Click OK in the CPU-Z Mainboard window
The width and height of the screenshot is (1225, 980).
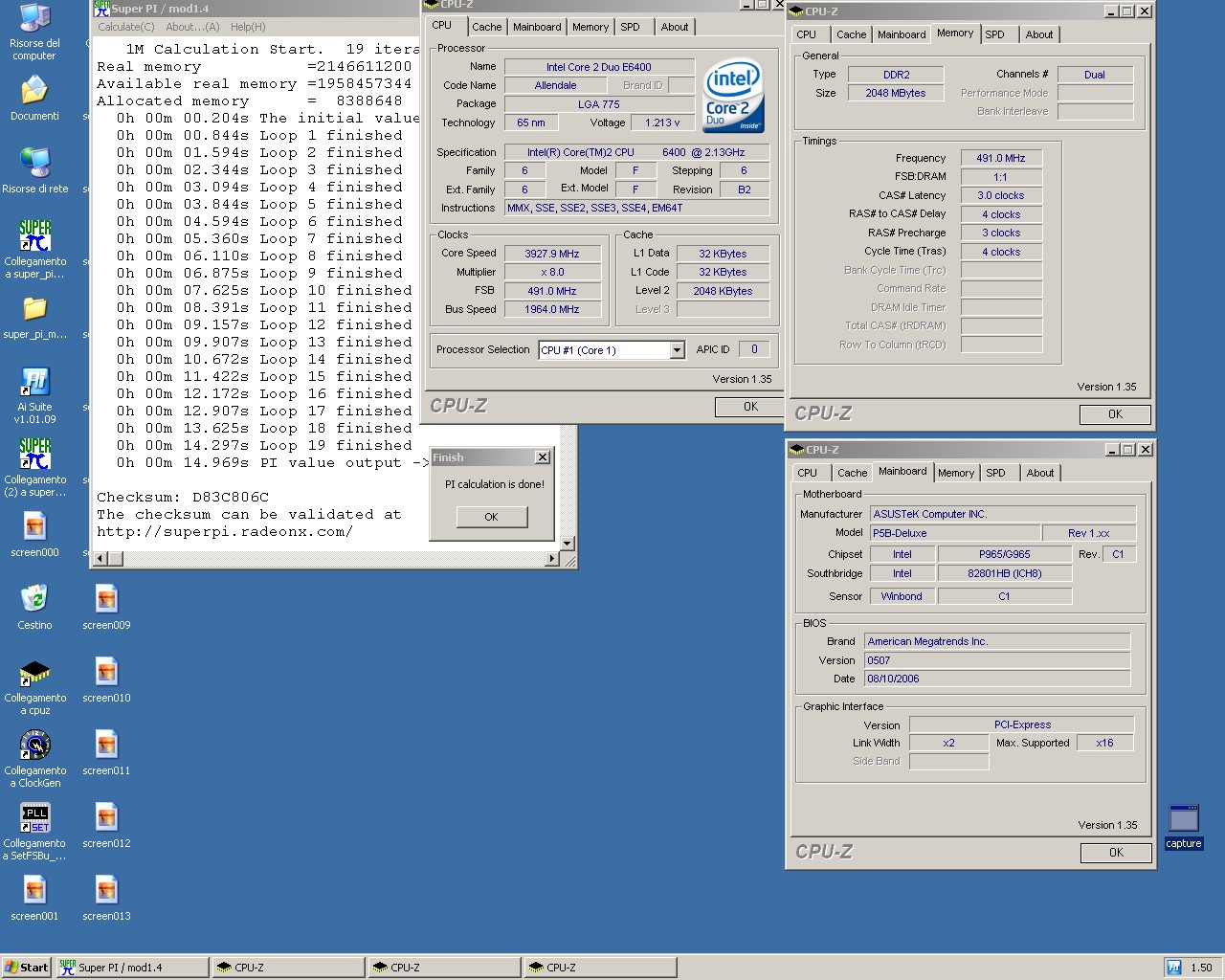point(1116,853)
